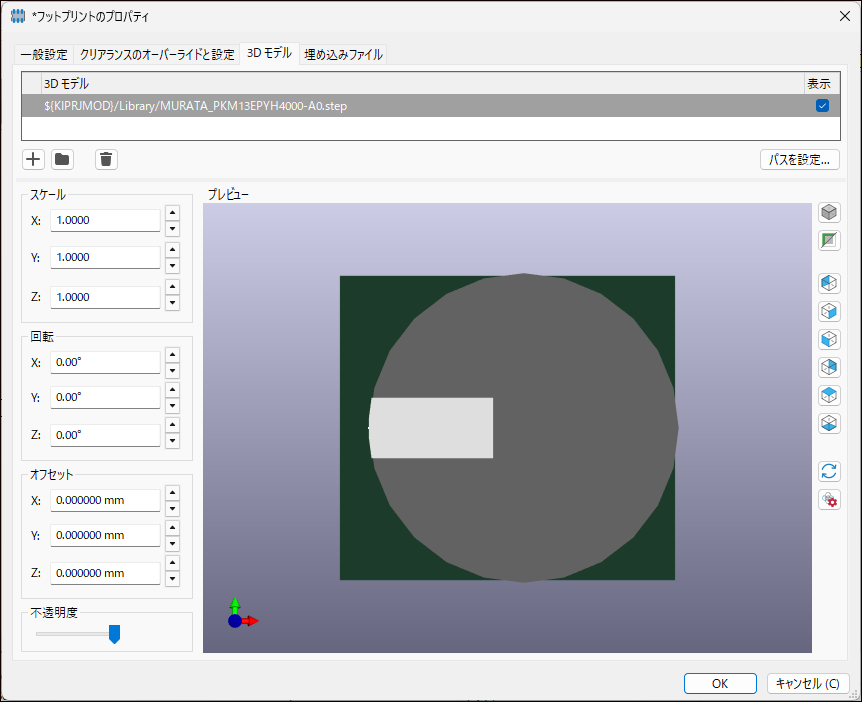Increase scale X with up arrow
862x702 pixels.
point(172,212)
